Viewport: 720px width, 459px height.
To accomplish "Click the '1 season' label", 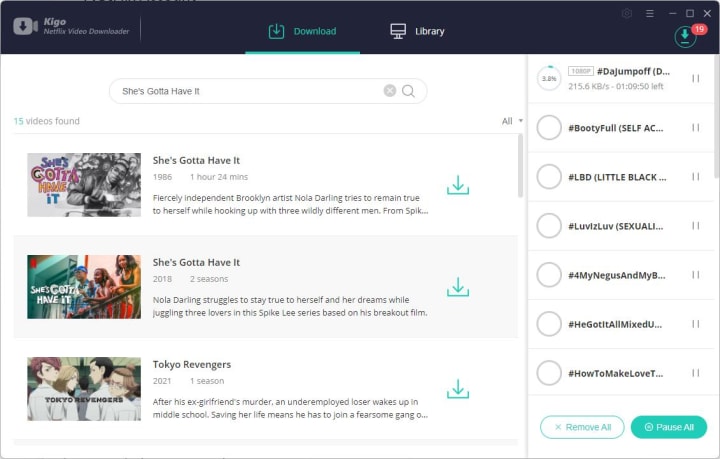I will pyautogui.click(x=207, y=381).
